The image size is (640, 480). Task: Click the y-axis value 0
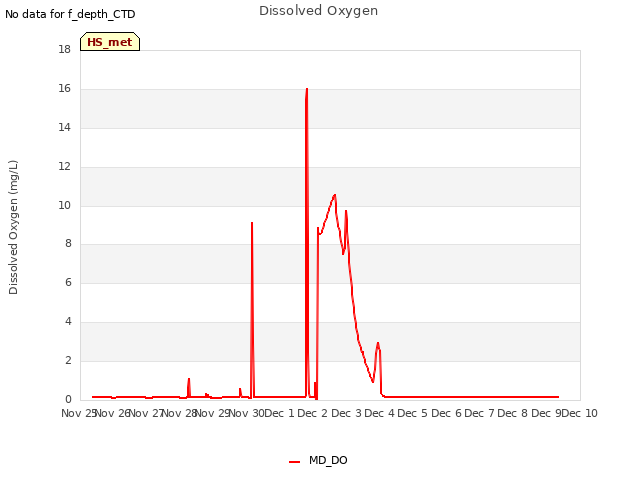coord(68,399)
